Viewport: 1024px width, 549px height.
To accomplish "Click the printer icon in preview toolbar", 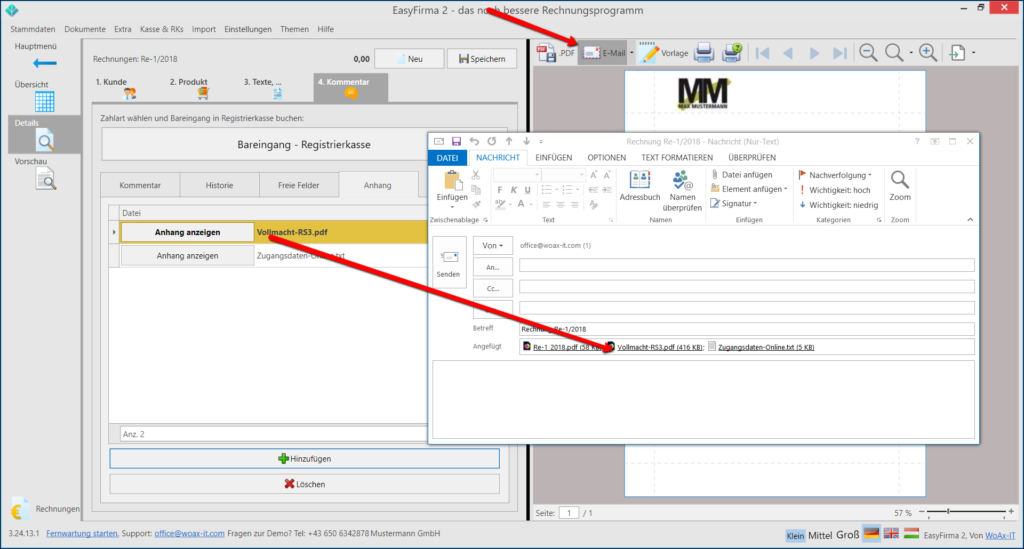I will click(x=704, y=52).
